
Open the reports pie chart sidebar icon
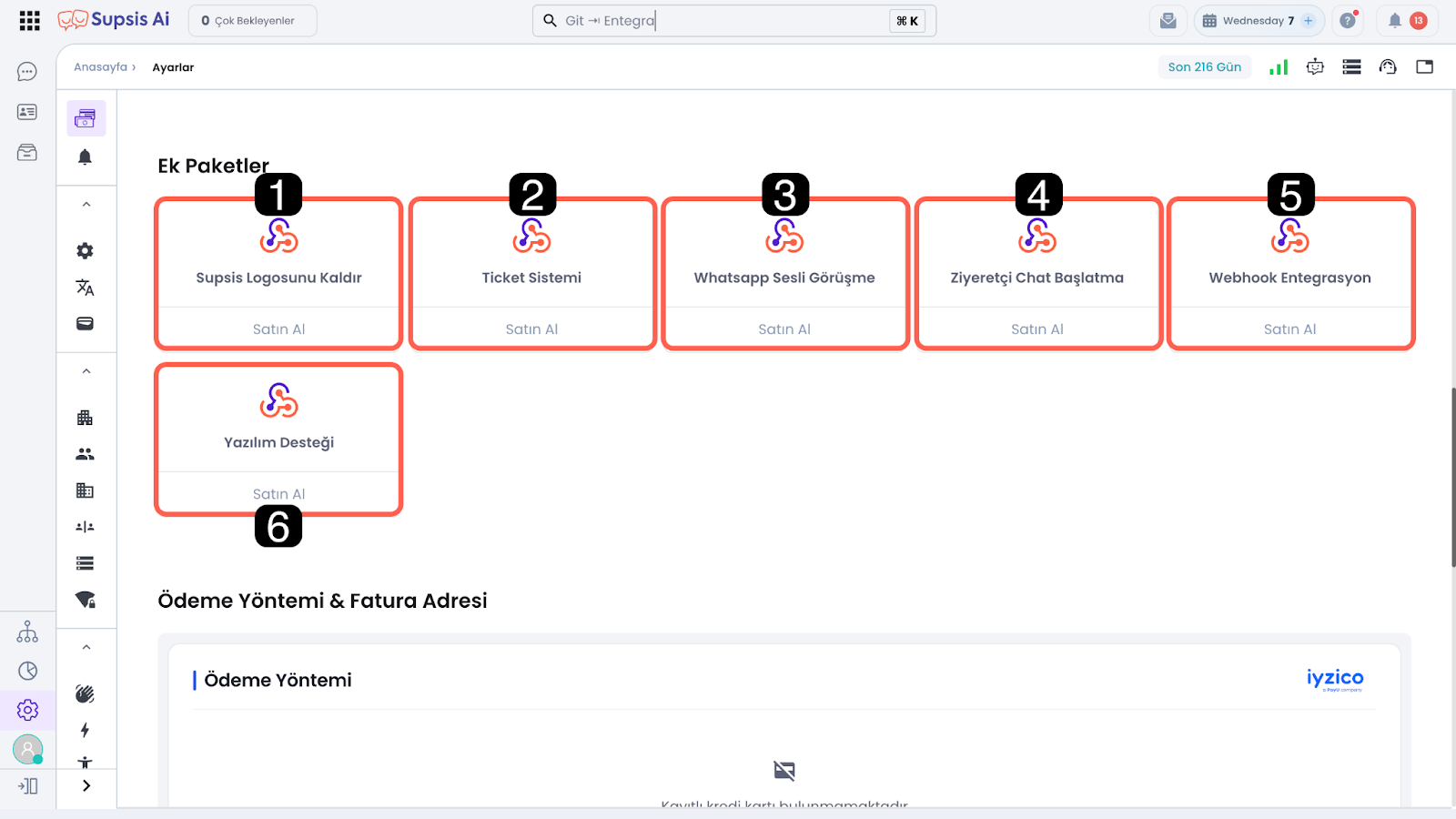point(28,671)
